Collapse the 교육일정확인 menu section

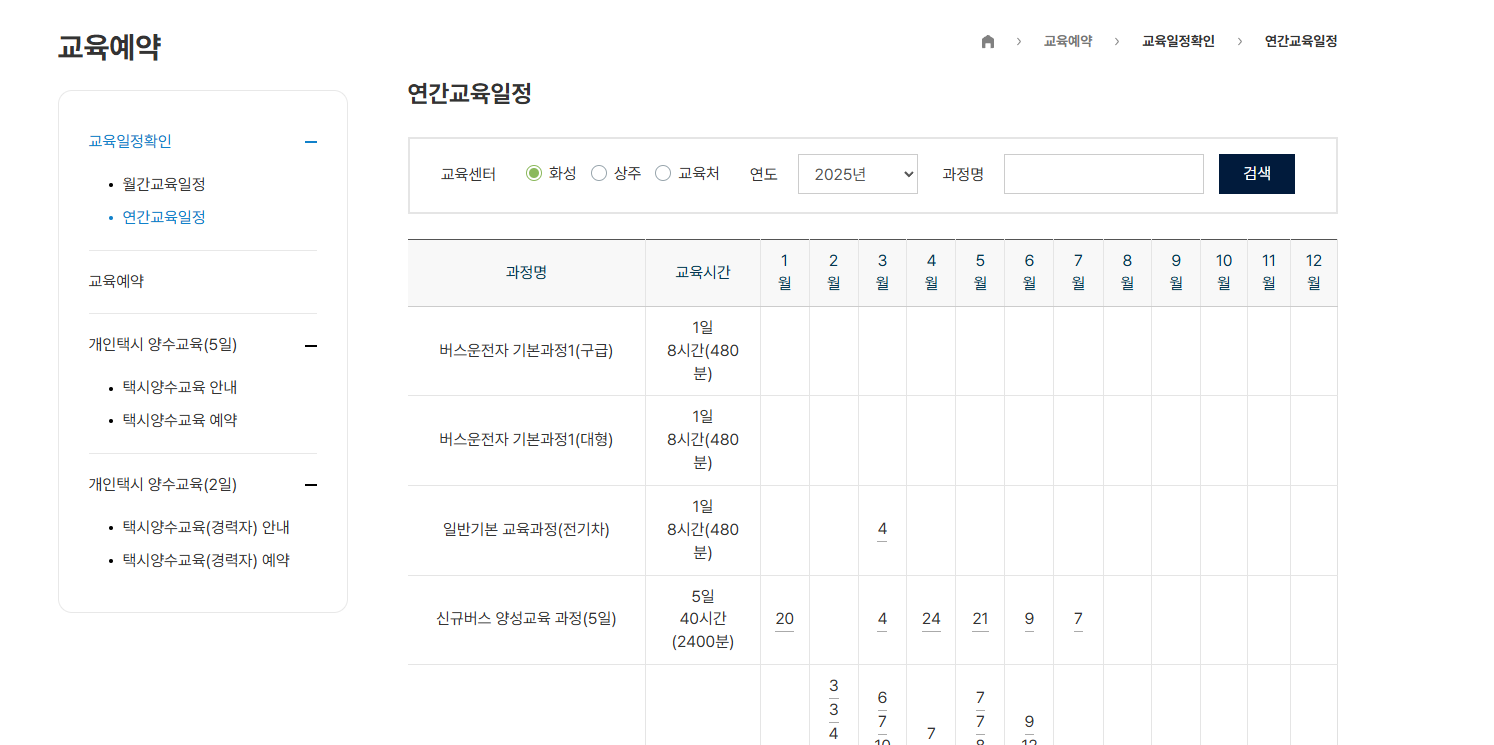pyautogui.click(x=311, y=142)
